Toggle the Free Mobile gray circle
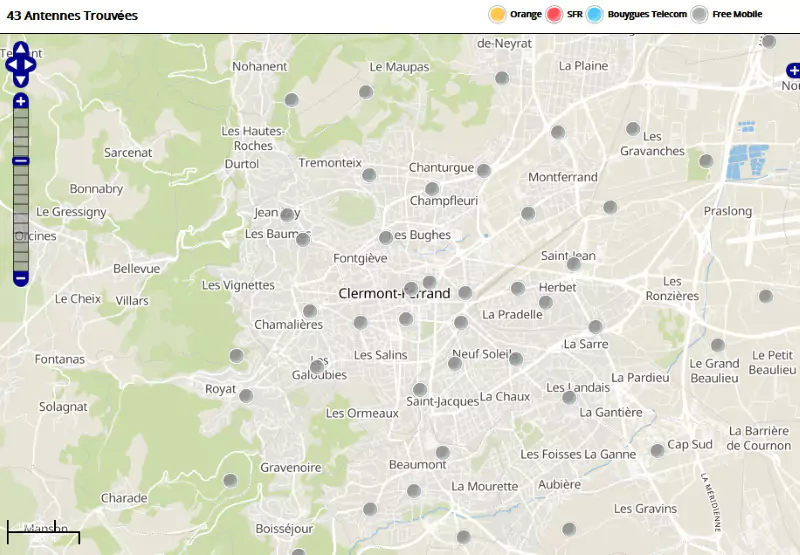The width and height of the screenshot is (800, 555). click(700, 14)
